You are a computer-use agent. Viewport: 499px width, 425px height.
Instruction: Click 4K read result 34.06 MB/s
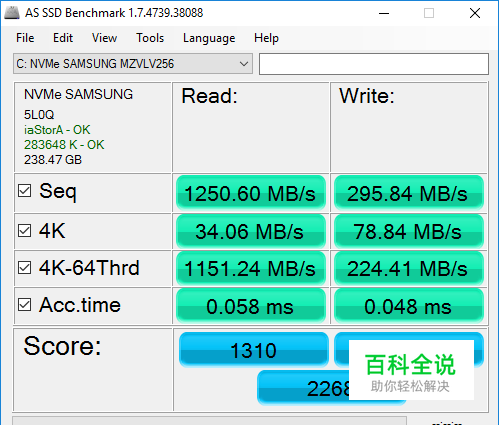(x=251, y=231)
